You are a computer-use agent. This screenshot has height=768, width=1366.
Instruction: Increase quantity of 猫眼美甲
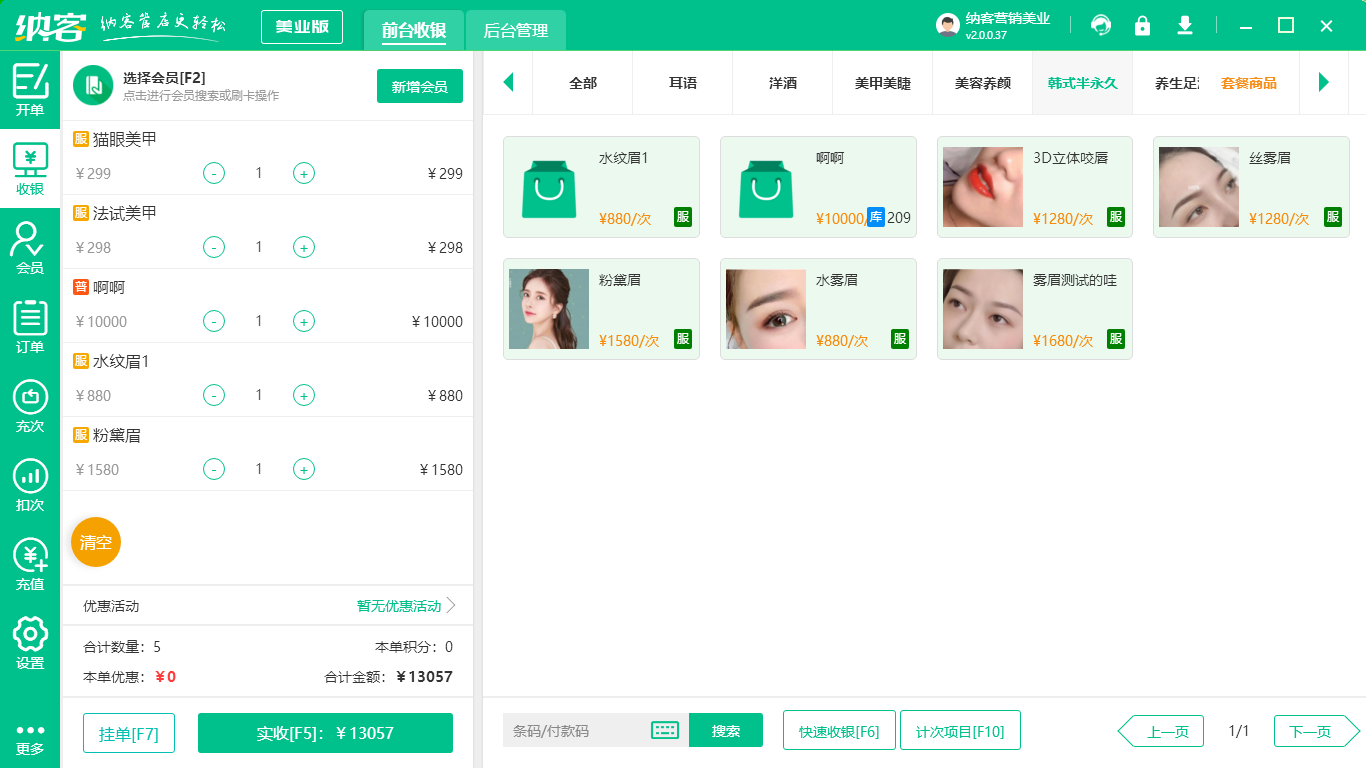[304, 173]
